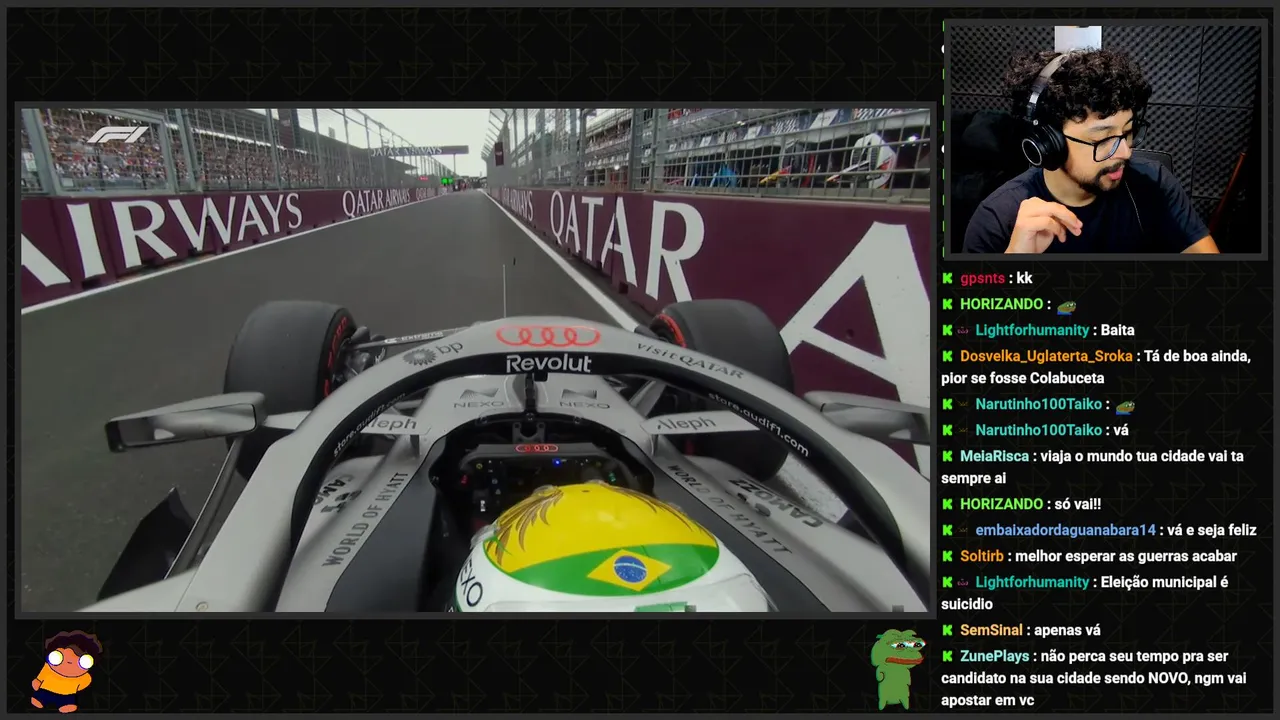The width and height of the screenshot is (1280, 720).
Task: Click the F1 onboard race video
Action: [475, 360]
